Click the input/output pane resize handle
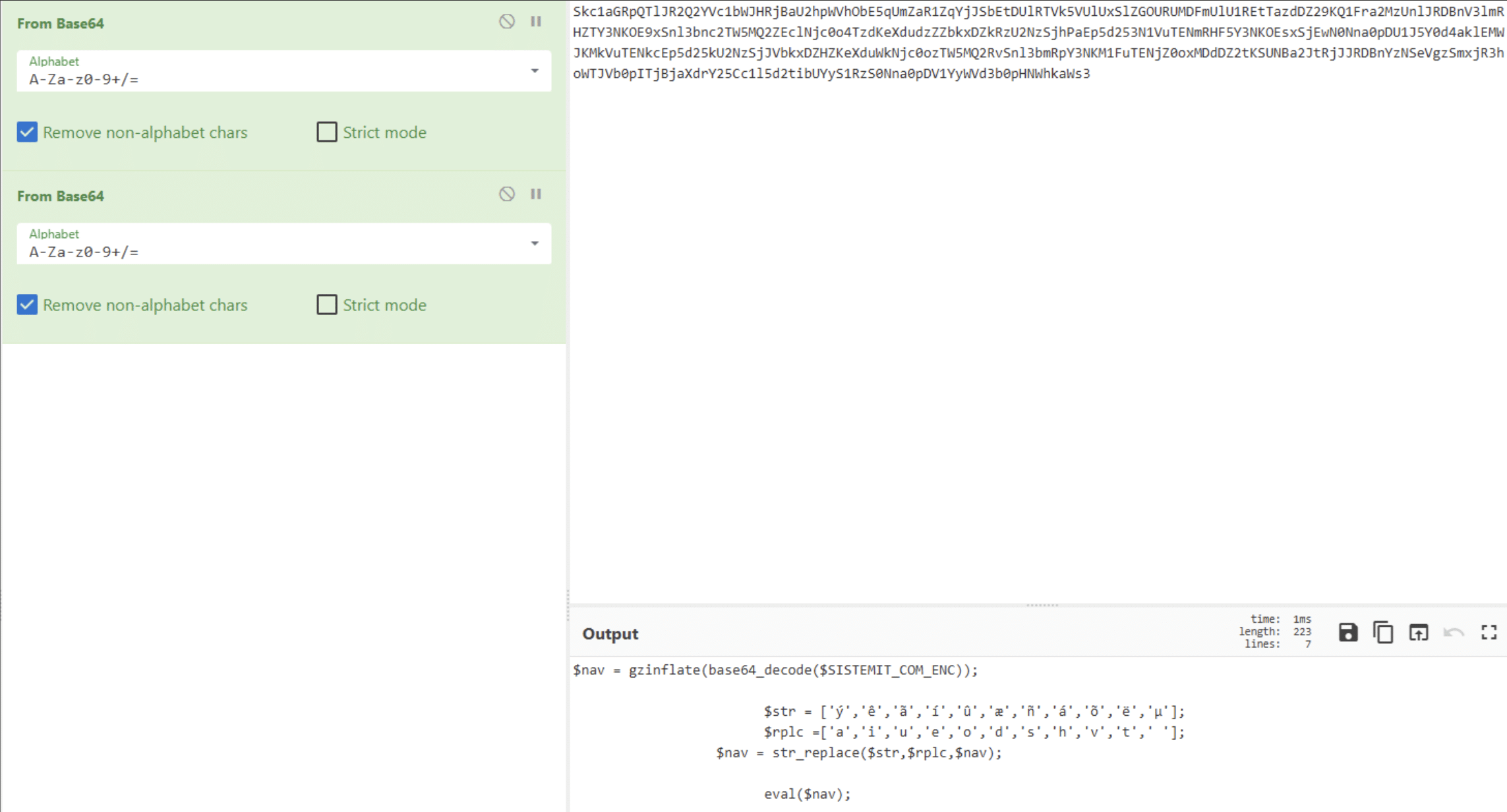The width and height of the screenshot is (1507, 812). click(x=1042, y=604)
